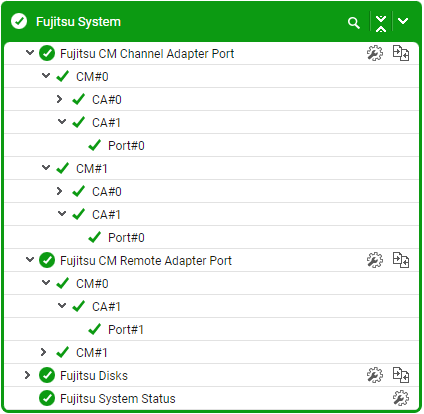Viewport: 424px width, 414px height.
Task: Click the copy icon for Fujitsu Disks
Action: [401, 375]
